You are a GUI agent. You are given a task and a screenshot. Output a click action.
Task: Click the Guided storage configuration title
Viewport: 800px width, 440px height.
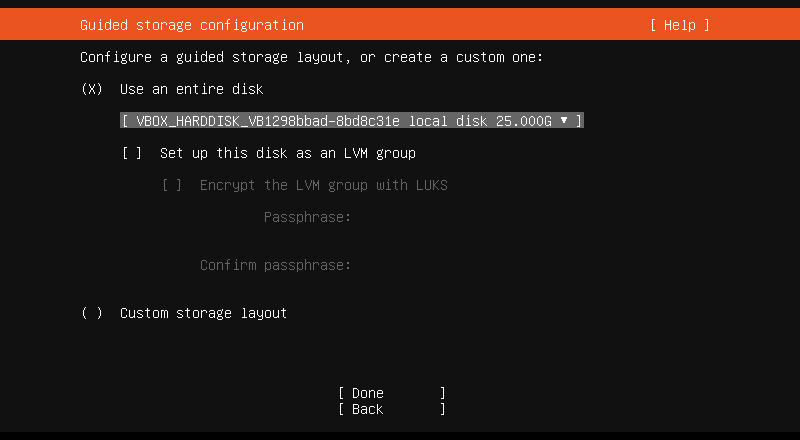pos(192,25)
